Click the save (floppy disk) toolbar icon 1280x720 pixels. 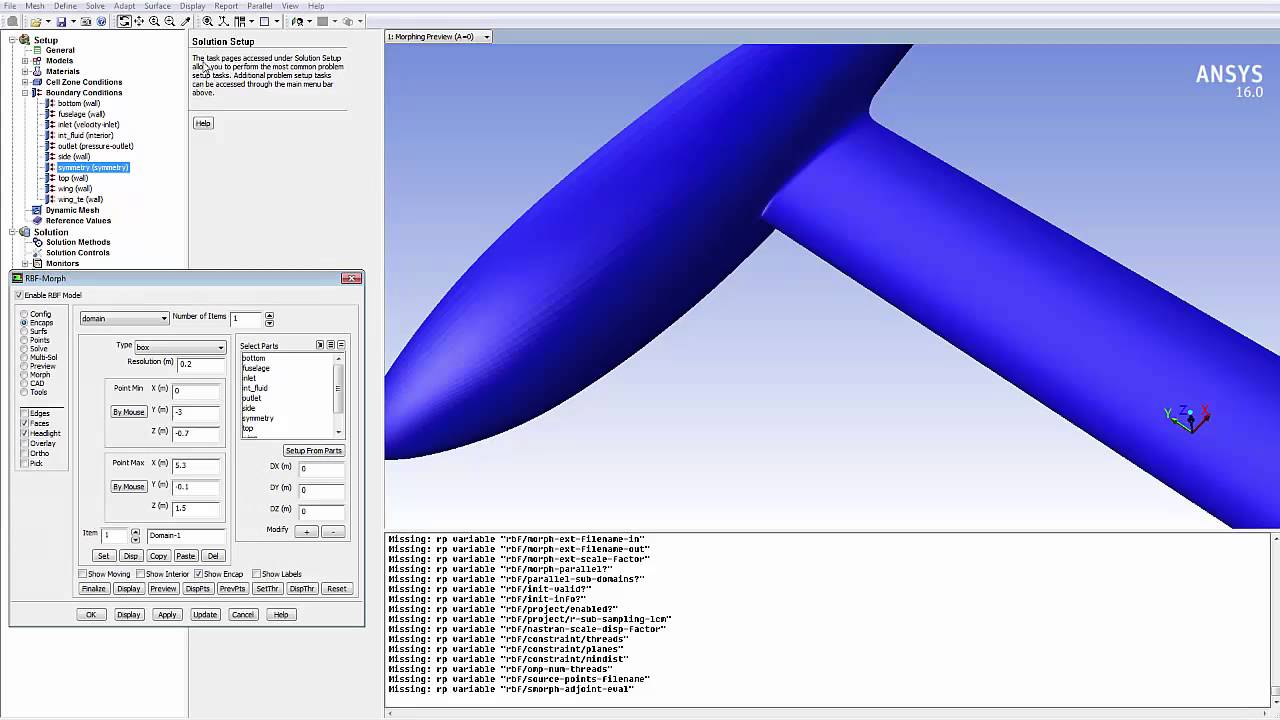(x=61, y=21)
